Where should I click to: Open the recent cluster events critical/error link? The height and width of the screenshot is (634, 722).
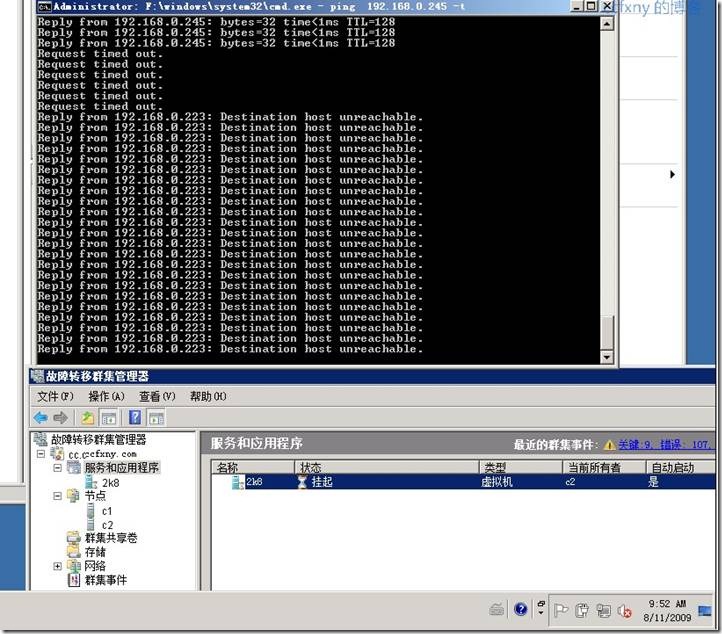665,445
